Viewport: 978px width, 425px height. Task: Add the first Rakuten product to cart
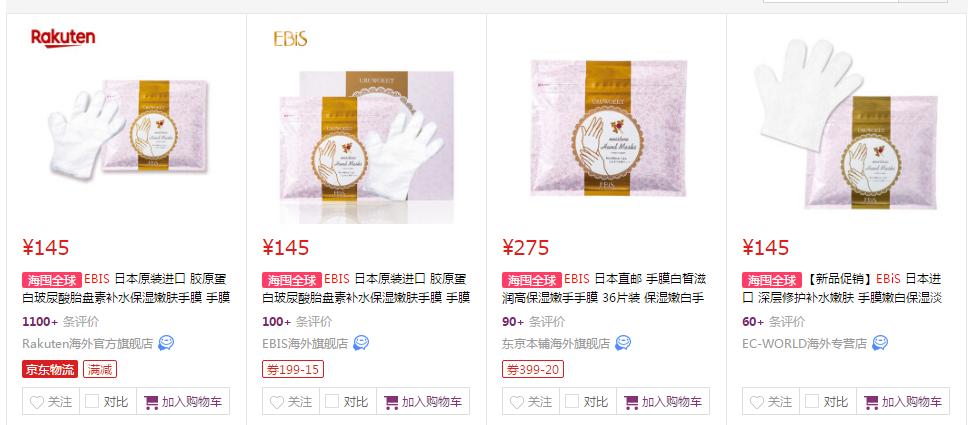click(x=183, y=401)
